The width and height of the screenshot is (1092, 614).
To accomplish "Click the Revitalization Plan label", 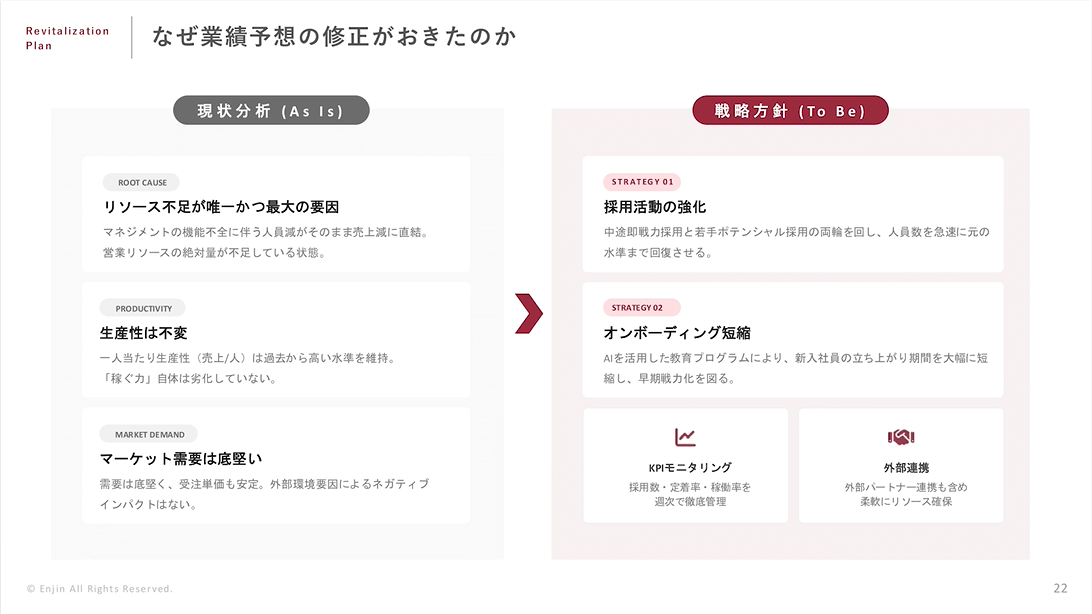I will click(67, 38).
